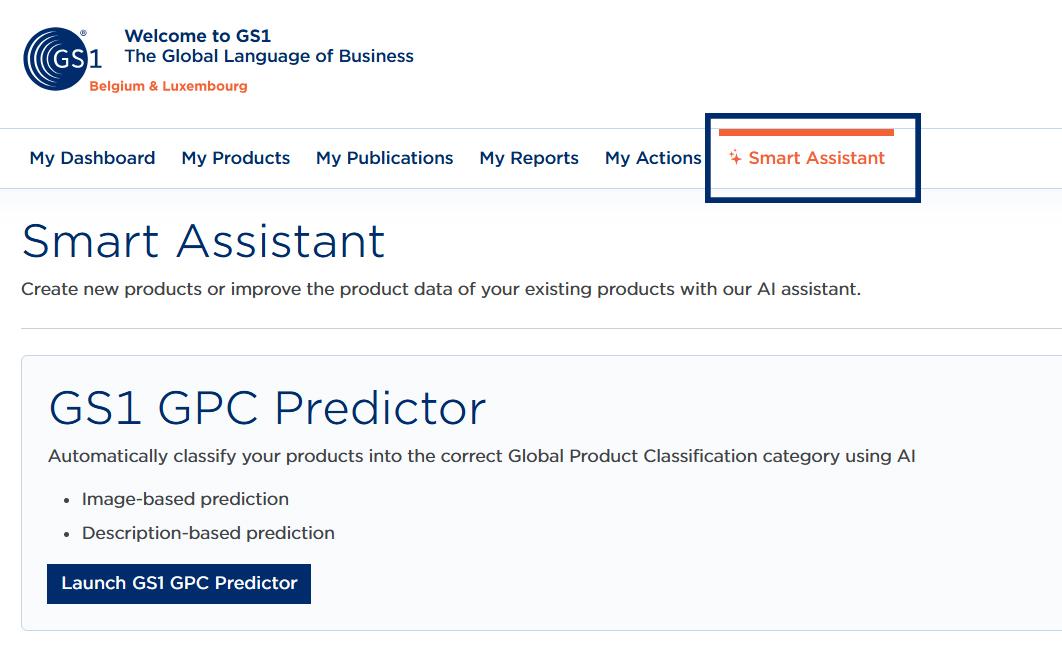Navigate to My Actions
The image size is (1062, 645).
tap(653, 158)
